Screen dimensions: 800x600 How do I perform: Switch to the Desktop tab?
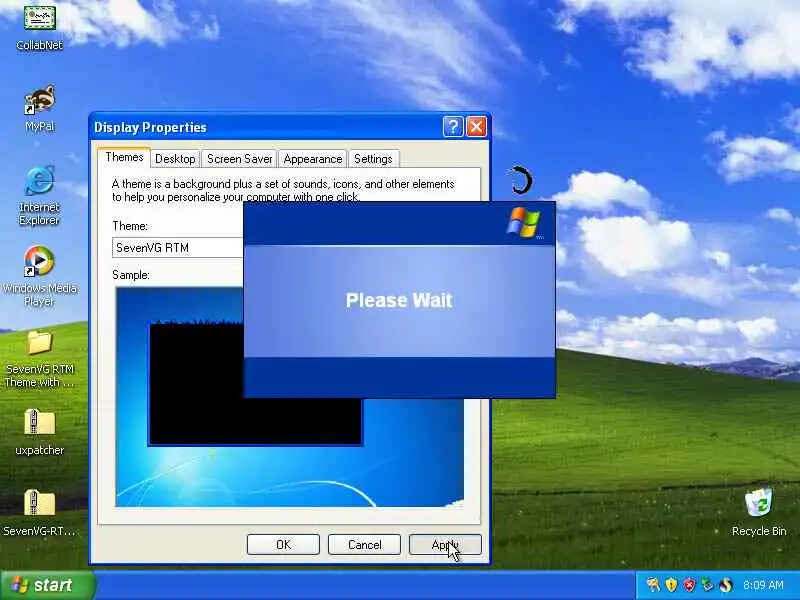click(175, 159)
